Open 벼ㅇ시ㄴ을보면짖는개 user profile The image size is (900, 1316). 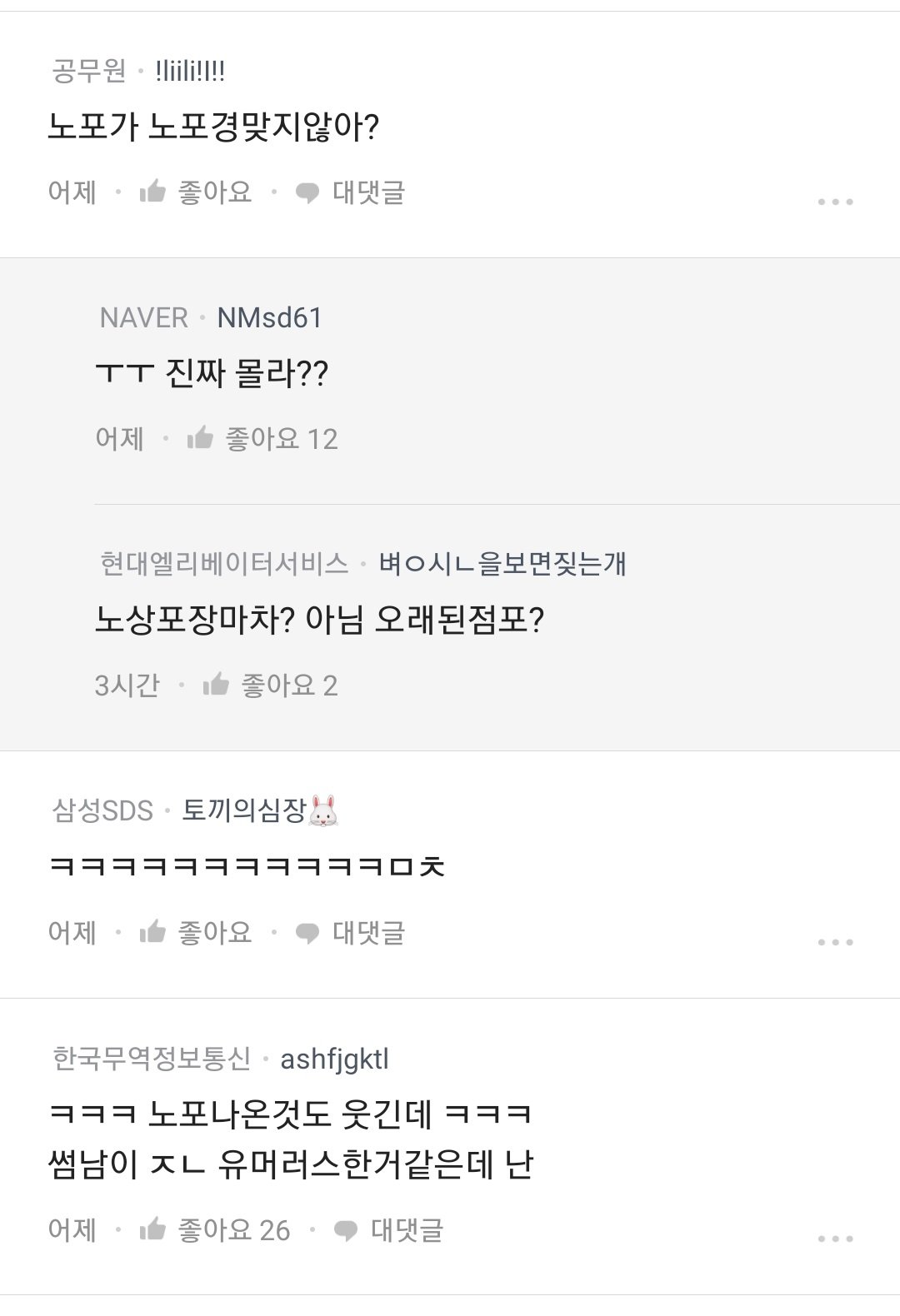point(502,564)
